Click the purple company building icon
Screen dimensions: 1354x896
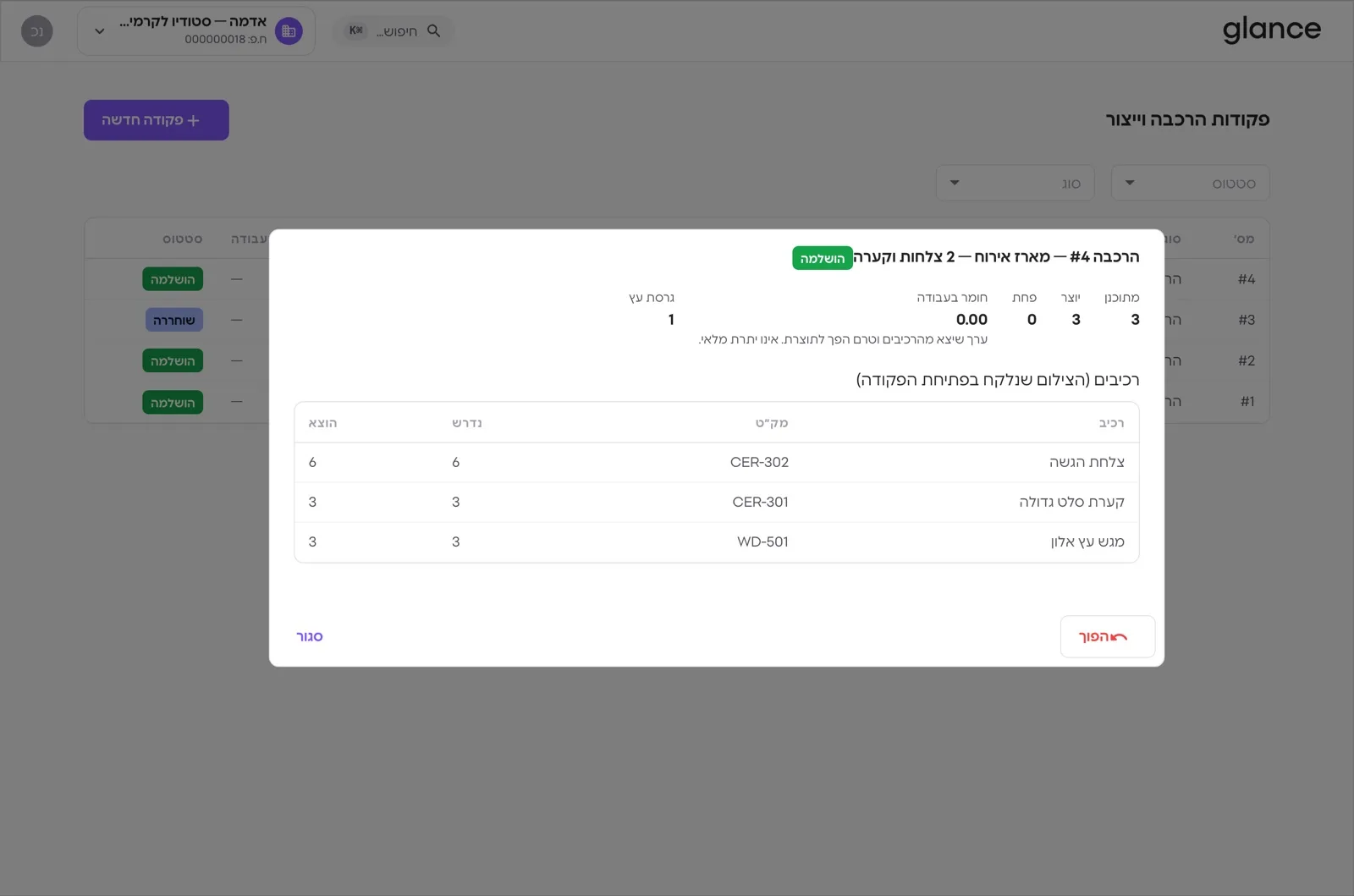pyautogui.click(x=289, y=31)
